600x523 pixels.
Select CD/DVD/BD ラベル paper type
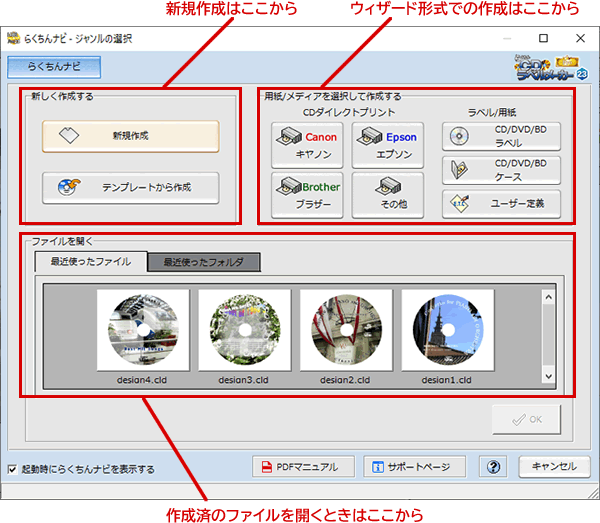tap(501, 137)
